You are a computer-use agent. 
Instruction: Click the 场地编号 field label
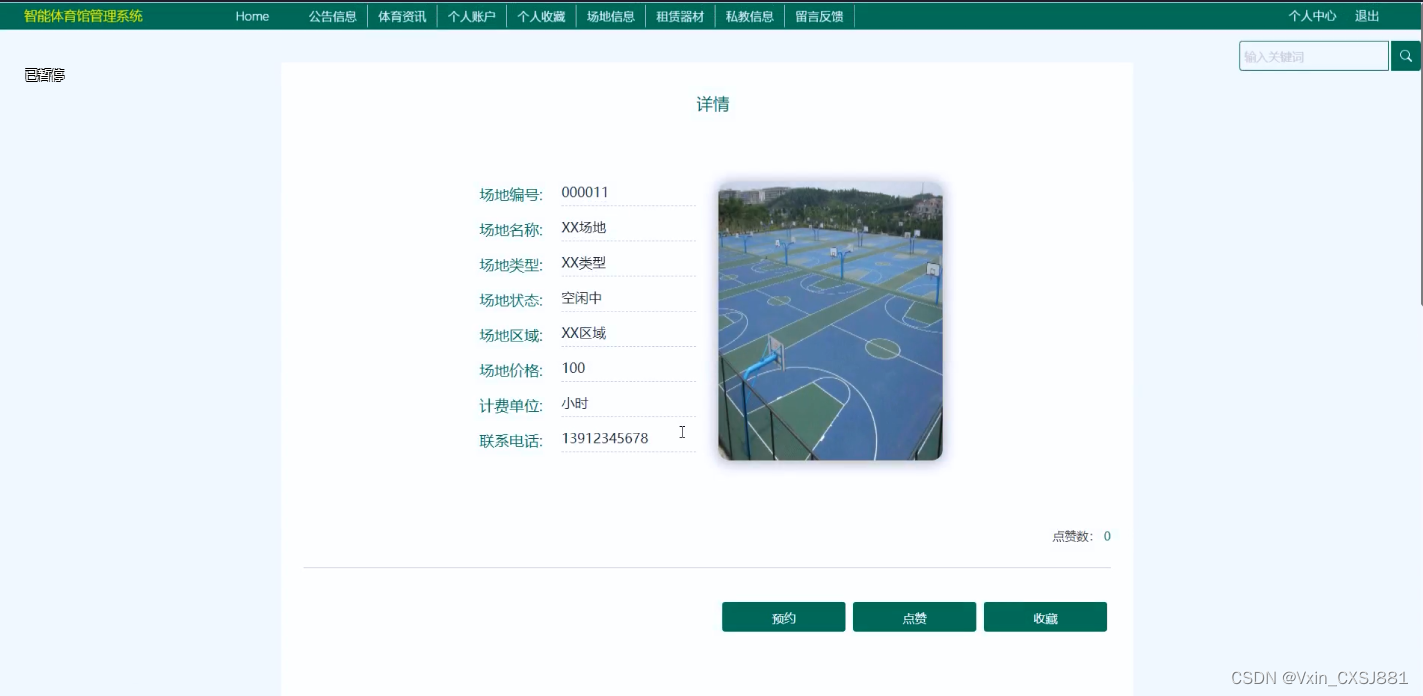511,195
